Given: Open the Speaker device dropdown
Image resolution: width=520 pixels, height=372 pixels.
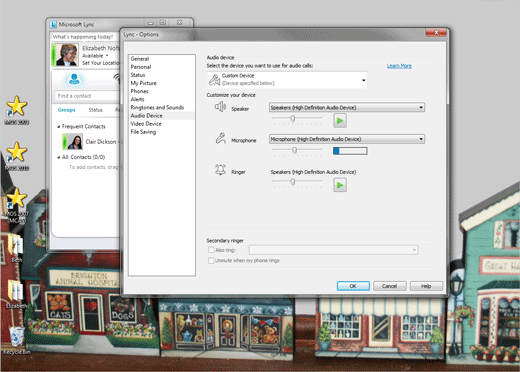Looking at the screenshot, I should pos(347,107).
